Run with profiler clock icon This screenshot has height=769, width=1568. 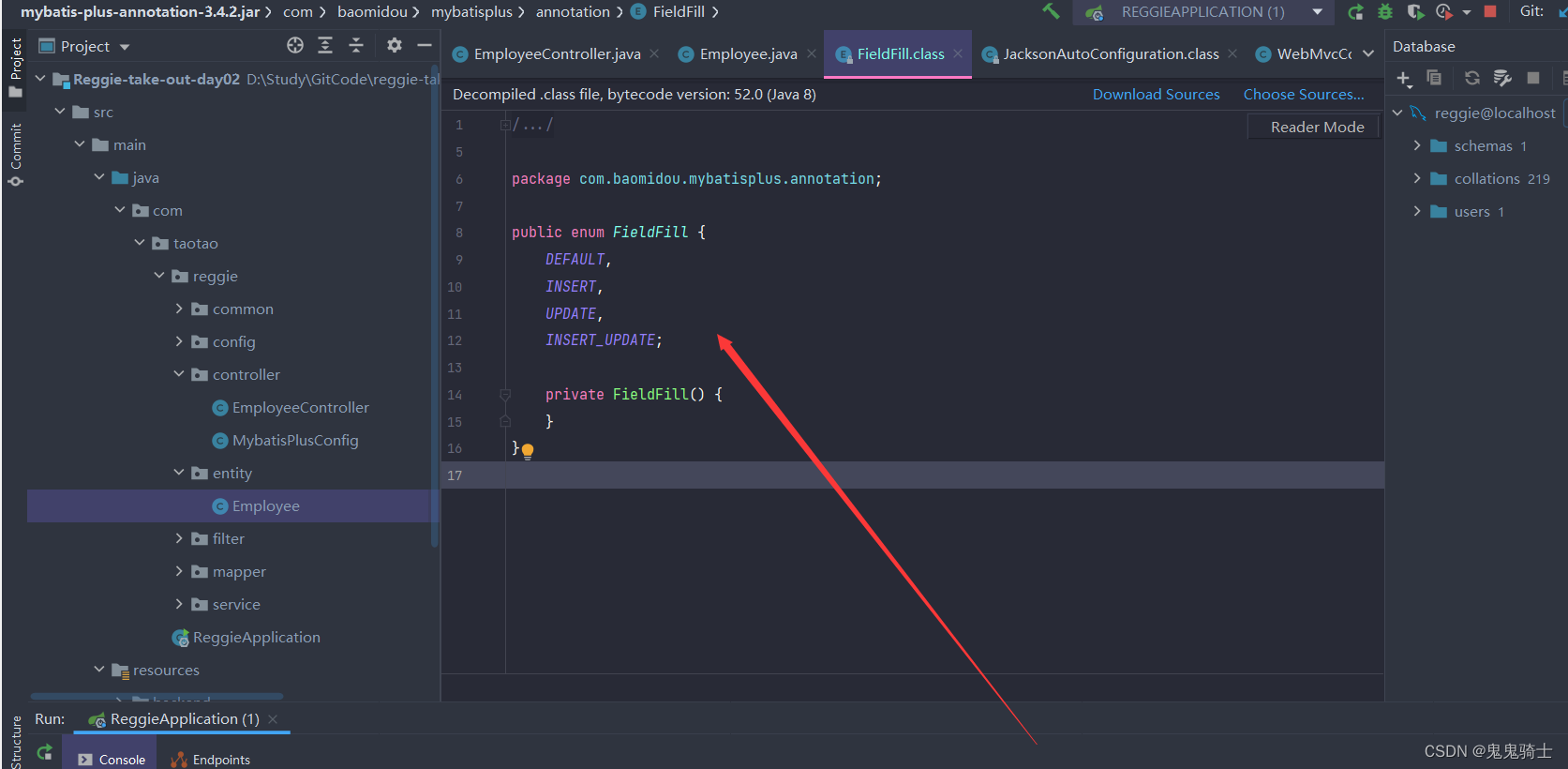[x=1444, y=12]
